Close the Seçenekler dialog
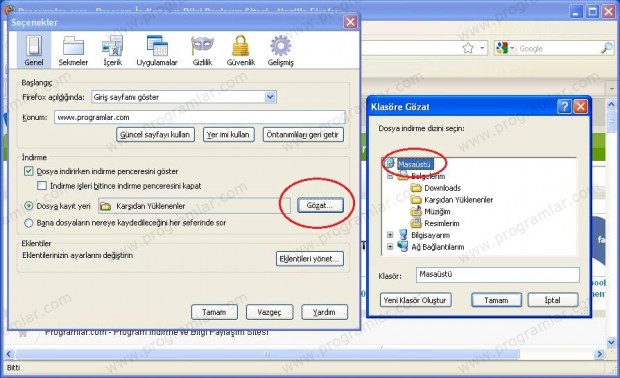 pyautogui.click(x=350, y=22)
